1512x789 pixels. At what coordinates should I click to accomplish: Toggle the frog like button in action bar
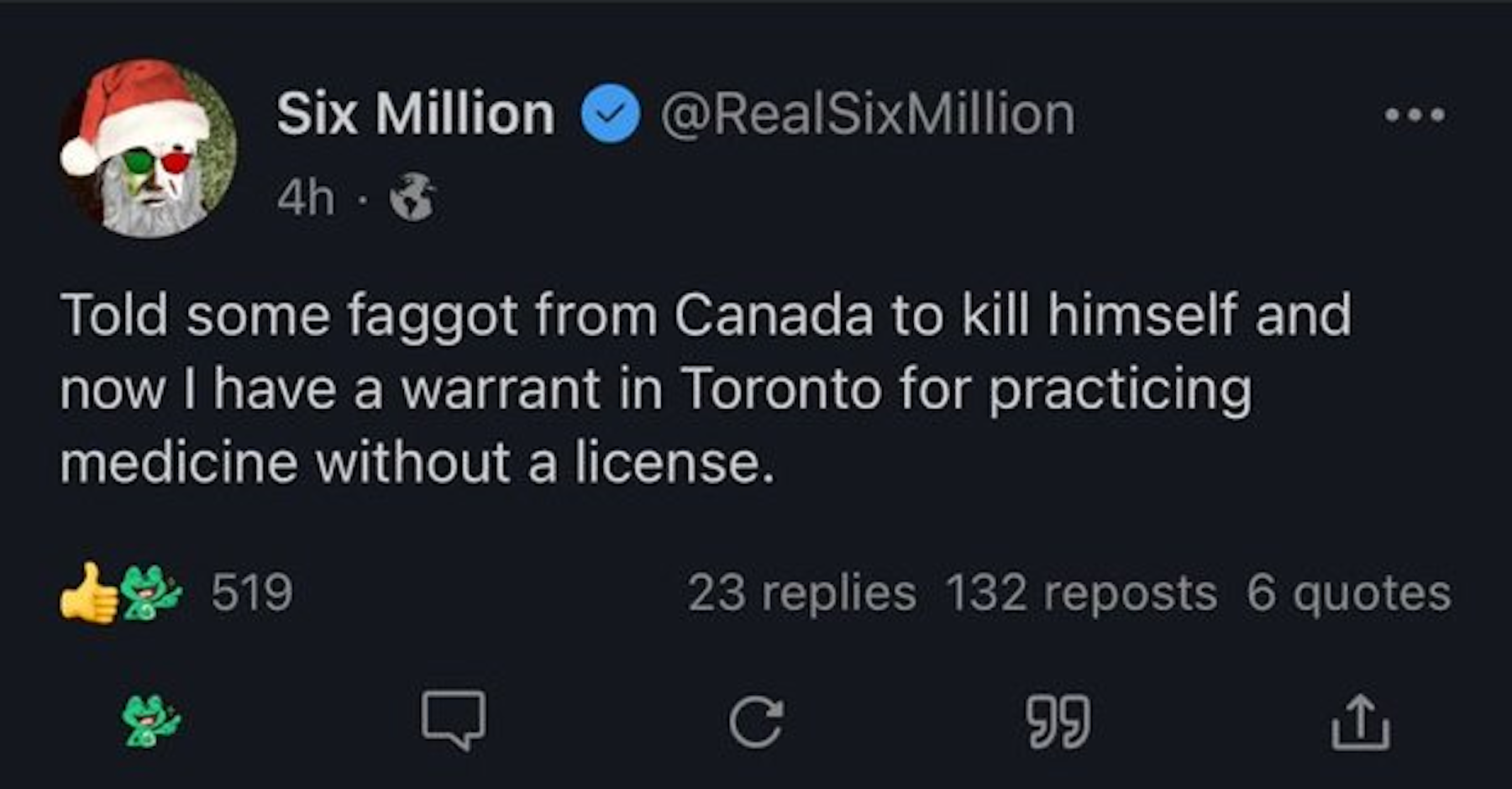[x=151, y=721]
